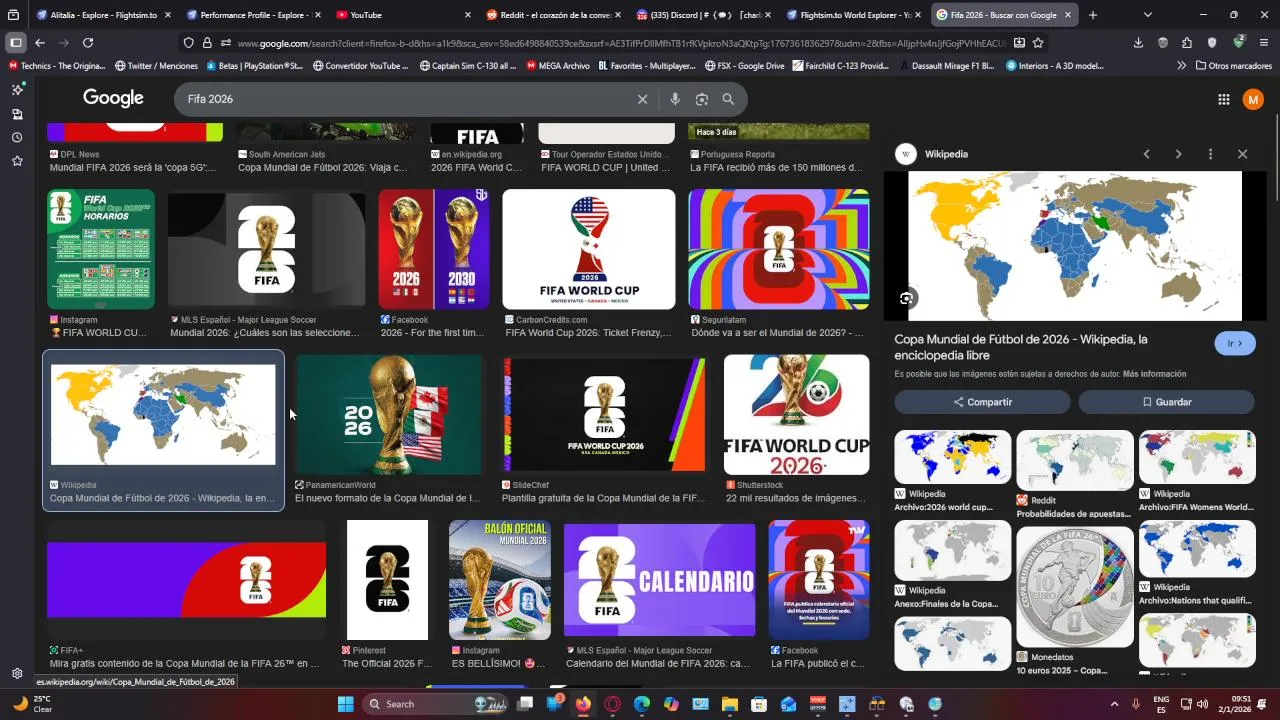Go back to the previous page
This screenshot has height=720, width=1280.
pyautogui.click(x=40, y=43)
